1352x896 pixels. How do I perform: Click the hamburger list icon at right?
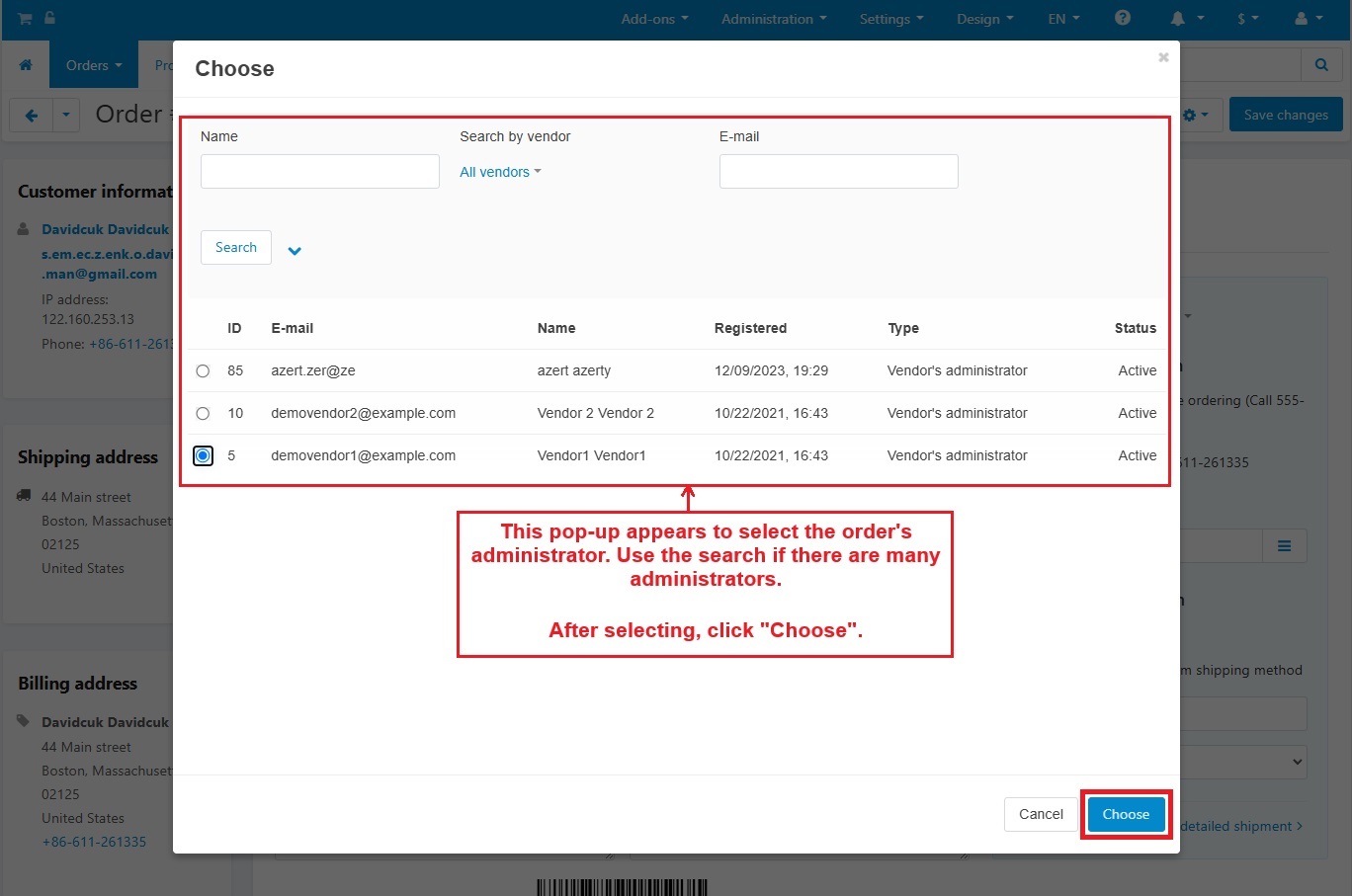[x=1284, y=546]
